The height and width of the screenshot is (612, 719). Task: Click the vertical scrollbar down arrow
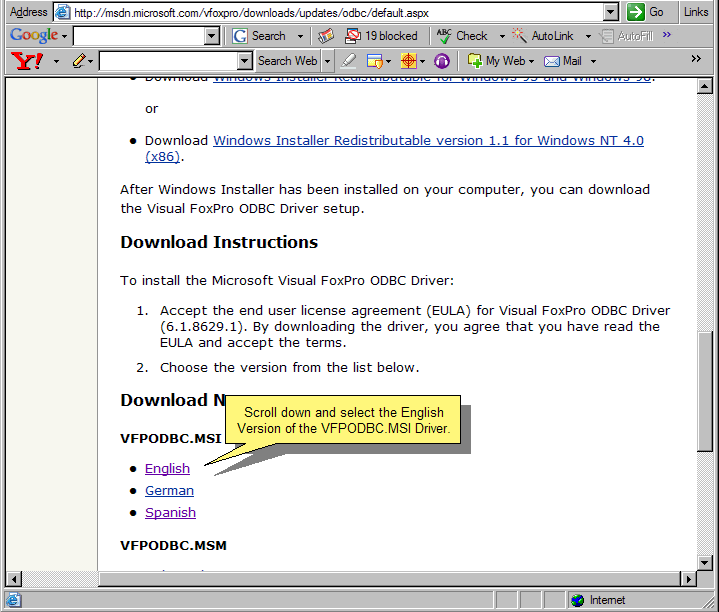(707, 561)
